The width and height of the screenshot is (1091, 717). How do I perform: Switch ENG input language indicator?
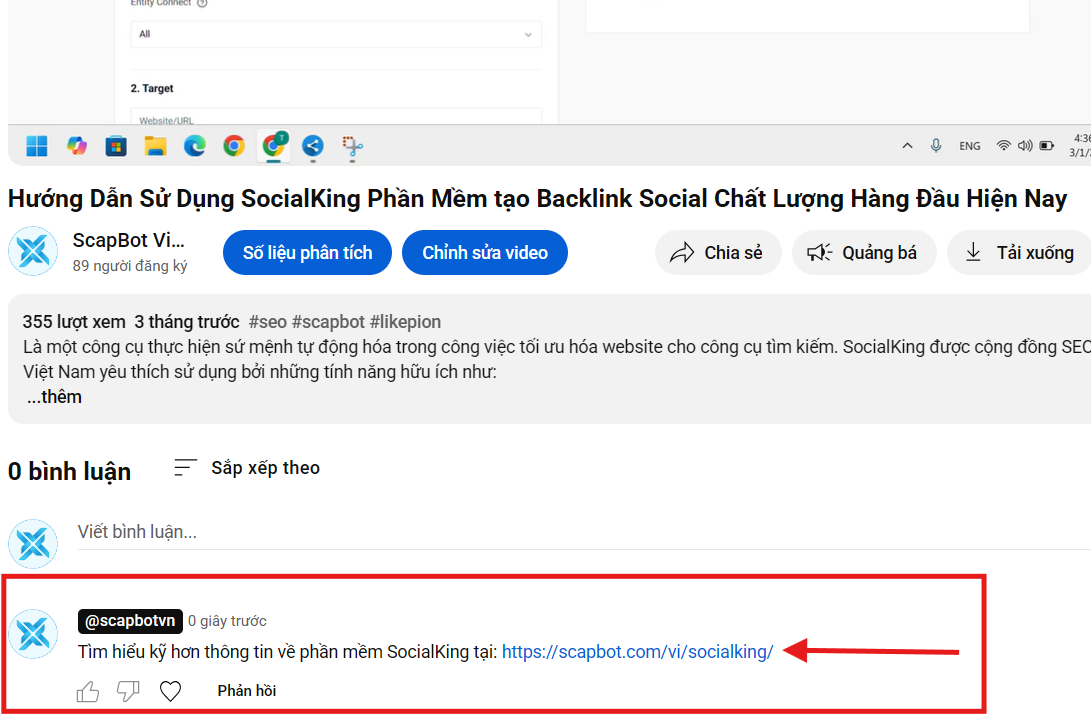[970, 145]
